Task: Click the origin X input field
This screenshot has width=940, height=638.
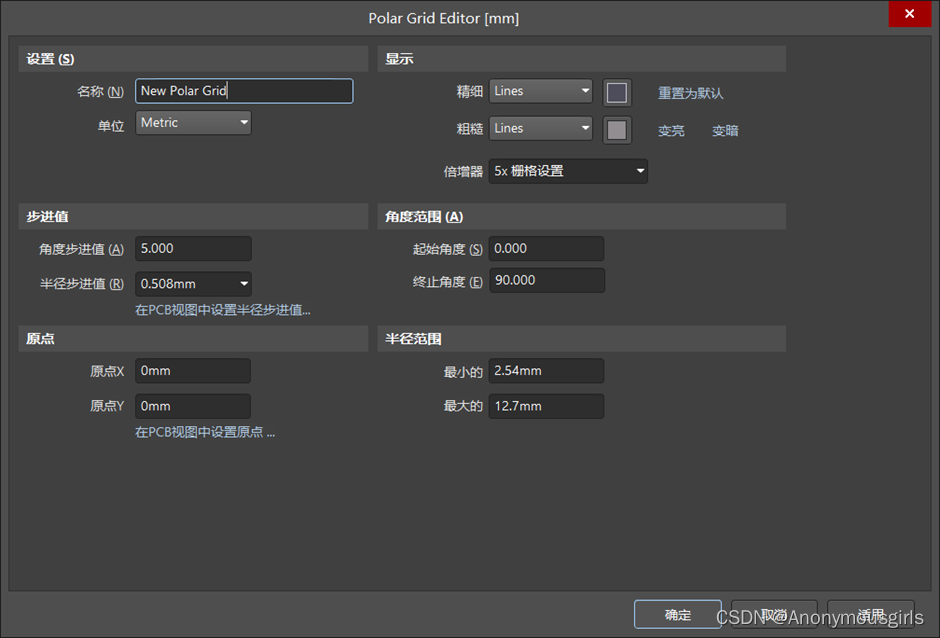Action: tap(193, 371)
